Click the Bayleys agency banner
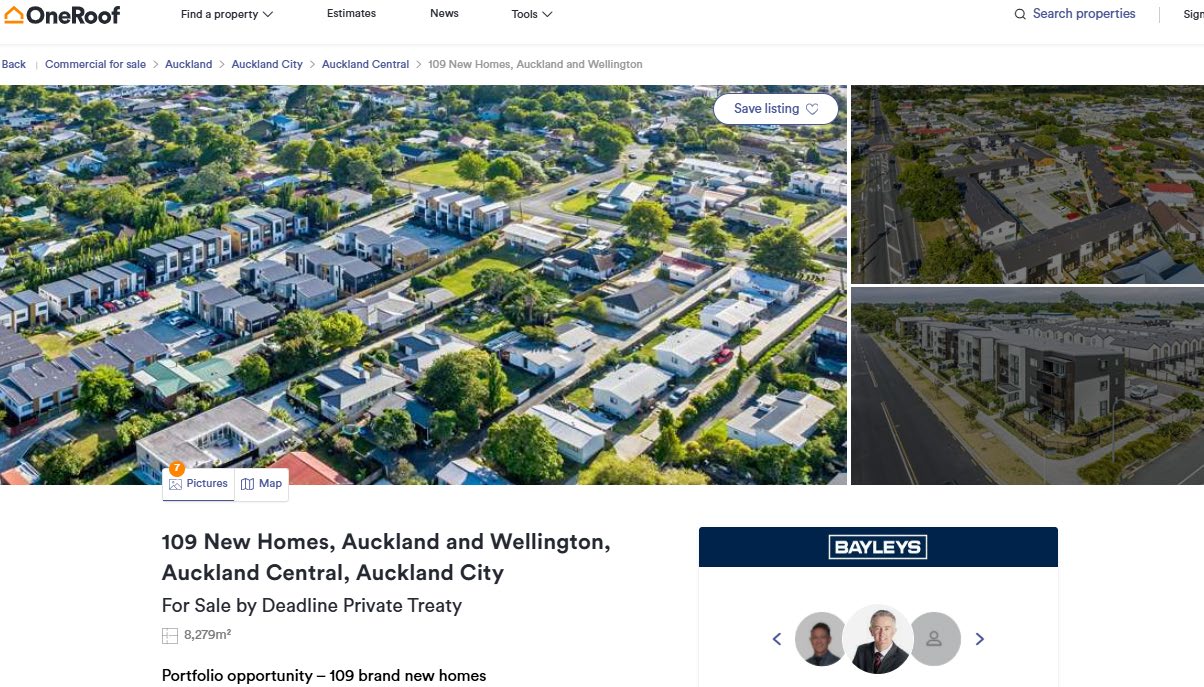Viewport: 1204px width, 687px height. (x=878, y=547)
